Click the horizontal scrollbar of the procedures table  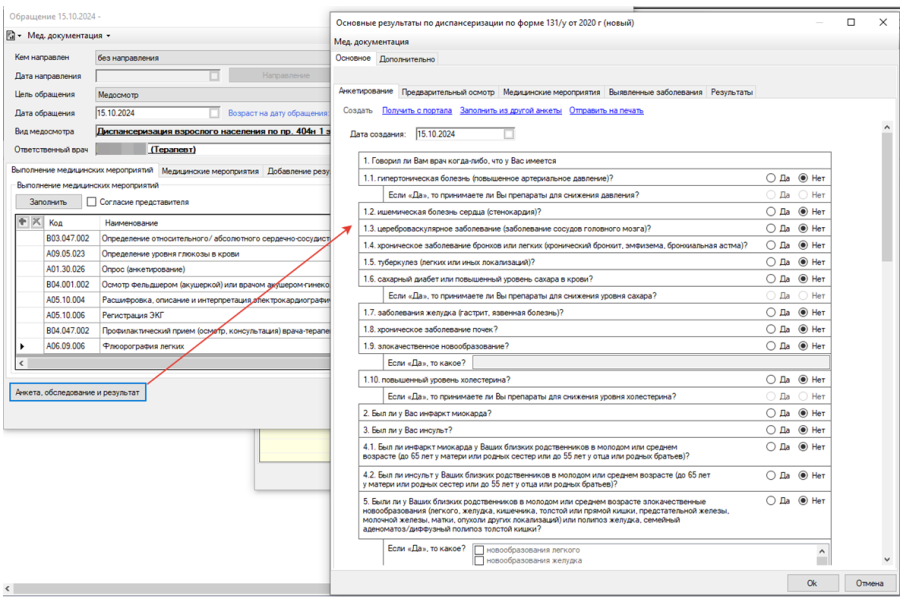[179, 363]
